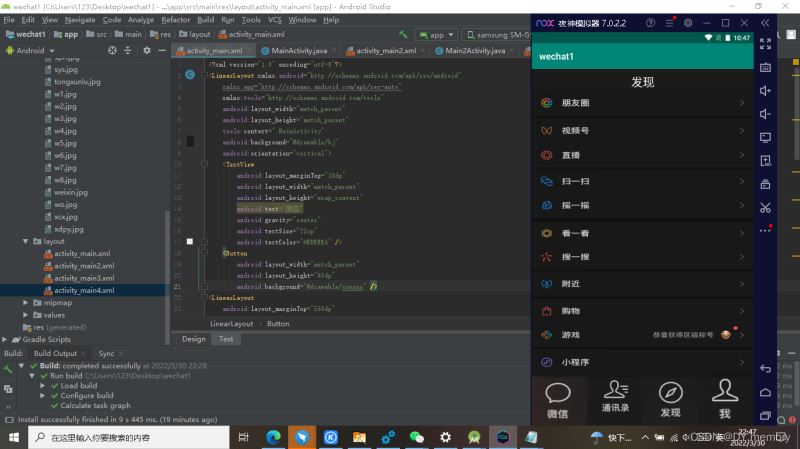Screen dimensions: 800x449
Task: Click Nox fullscreen icon in sidebar
Action: (x=765, y=44)
